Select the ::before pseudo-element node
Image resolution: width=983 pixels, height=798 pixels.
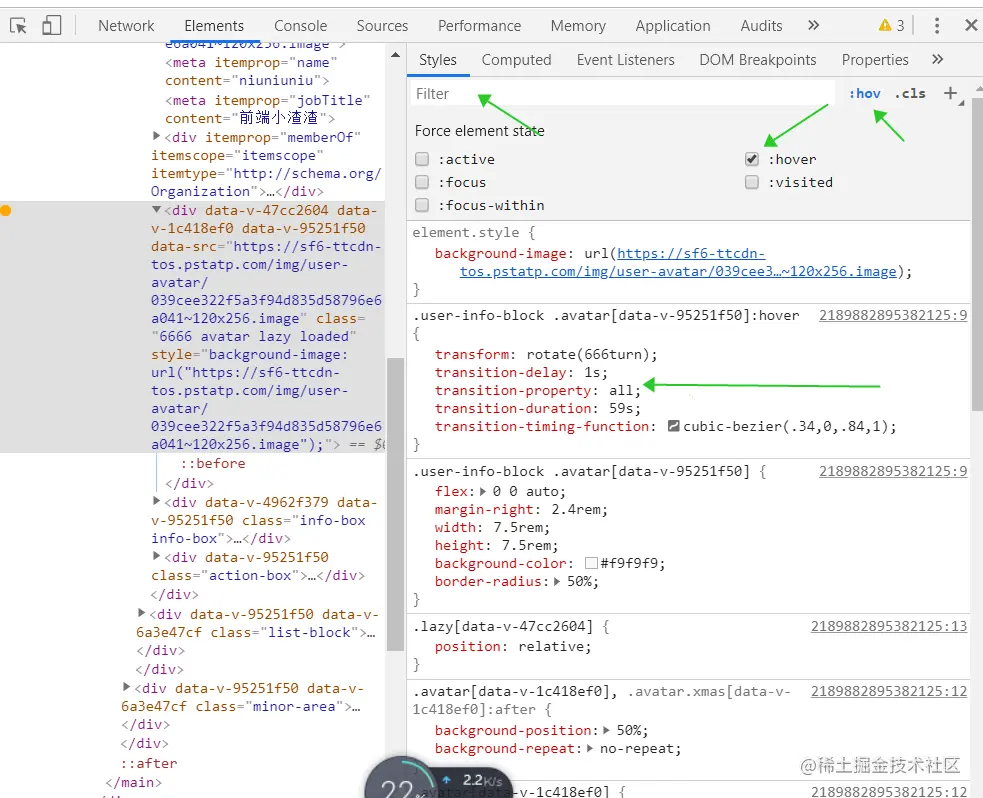[213, 463]
